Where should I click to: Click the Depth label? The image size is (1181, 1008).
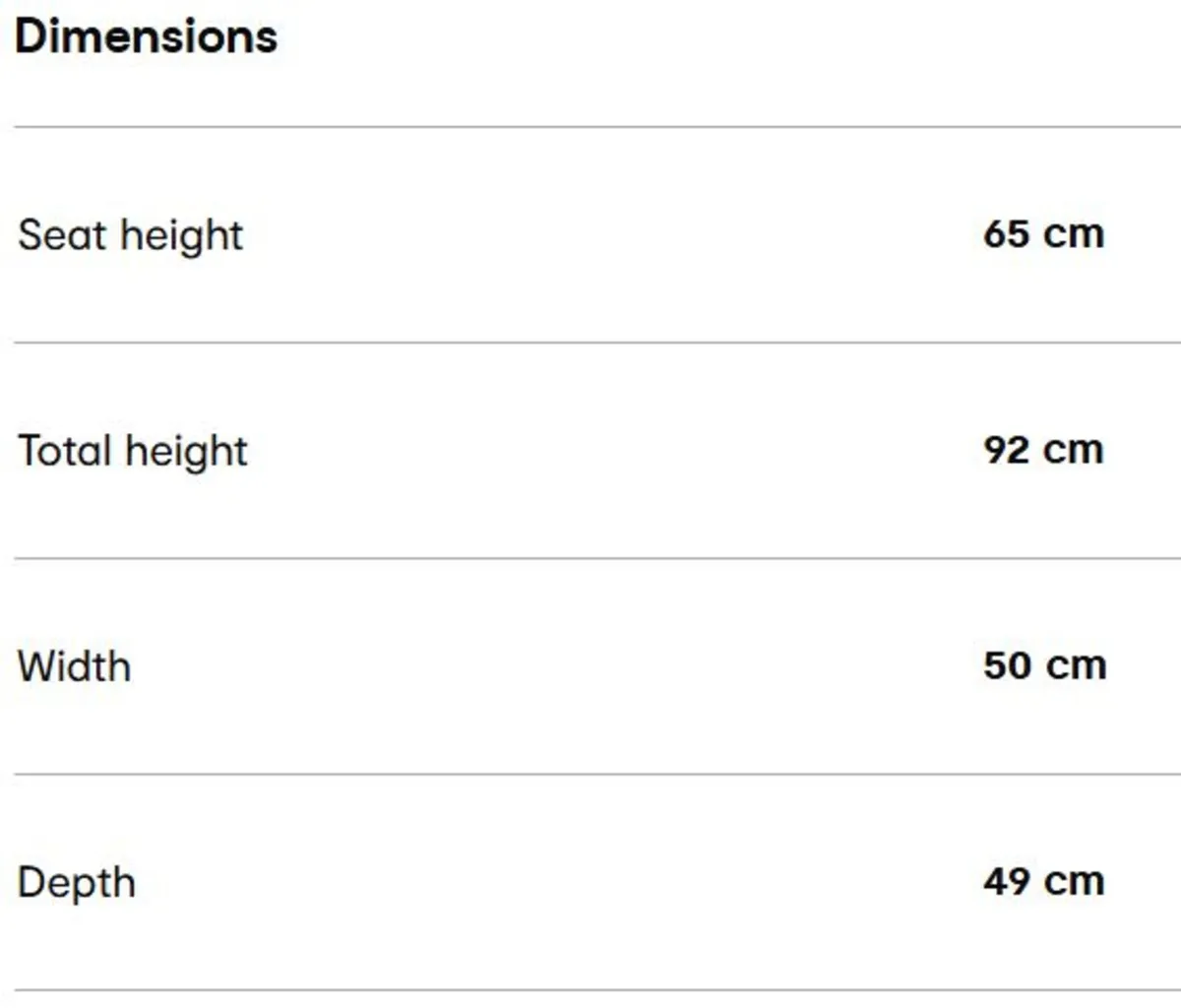(76, 883)
